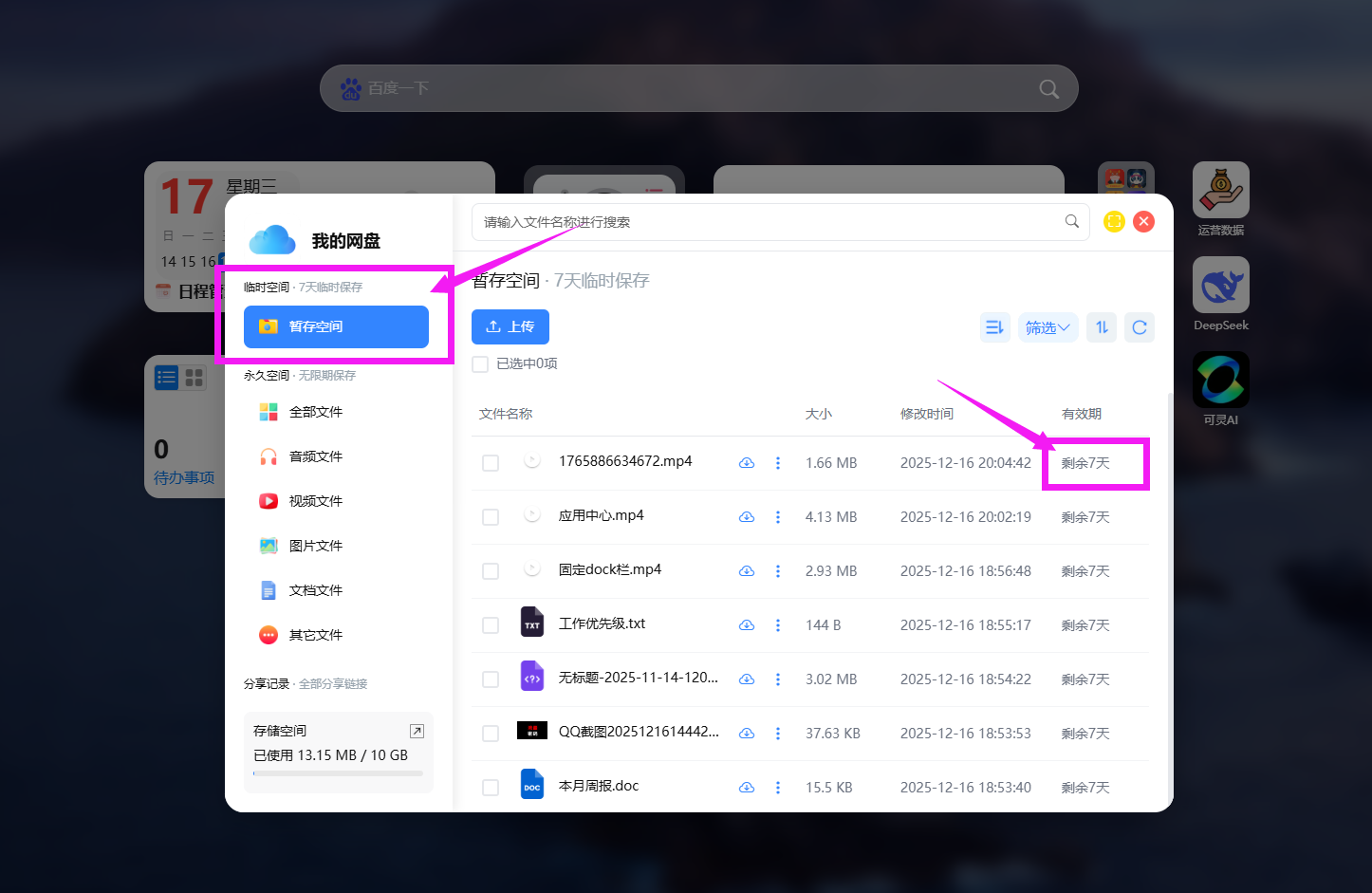The image size is (1372, 893).
Task: Open more options for 工作优先级.txt
Action: tap(778, 625)
